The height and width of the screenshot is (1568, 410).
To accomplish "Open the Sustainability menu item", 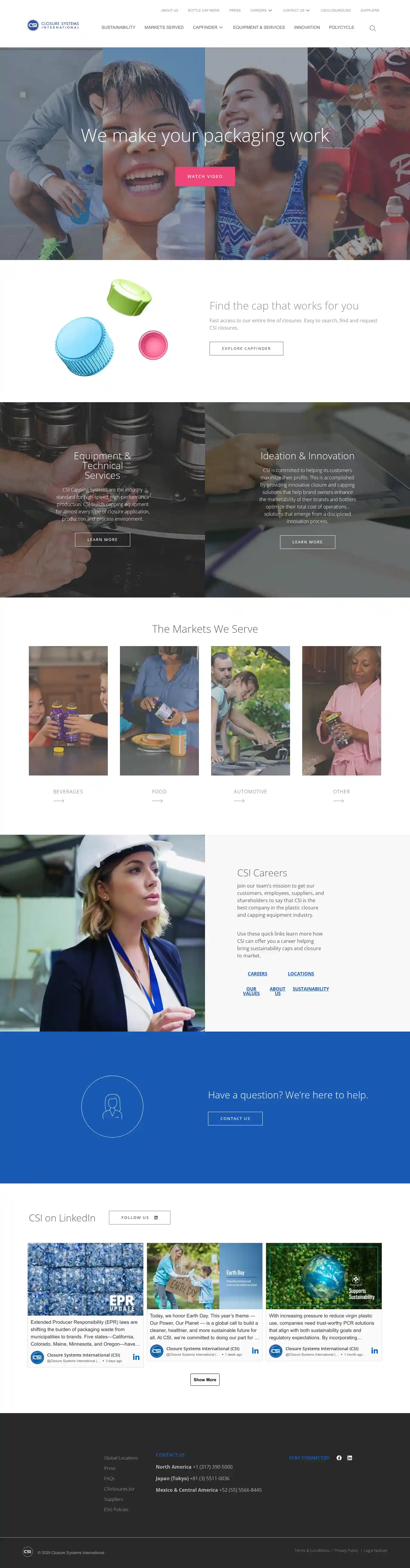I will pyautogui.click(x=119, y=27).
